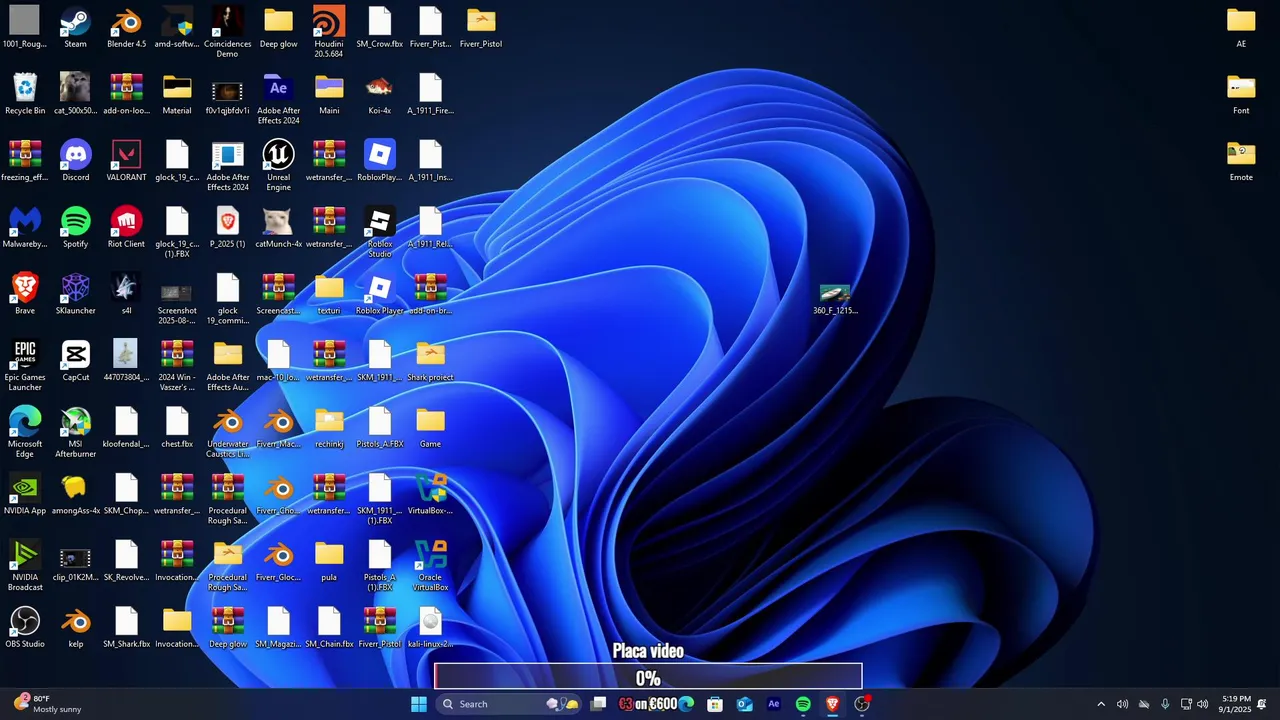The image size is (1280, 720).
Task: Select the CapCut desktop icon
Action: point(75,361)
